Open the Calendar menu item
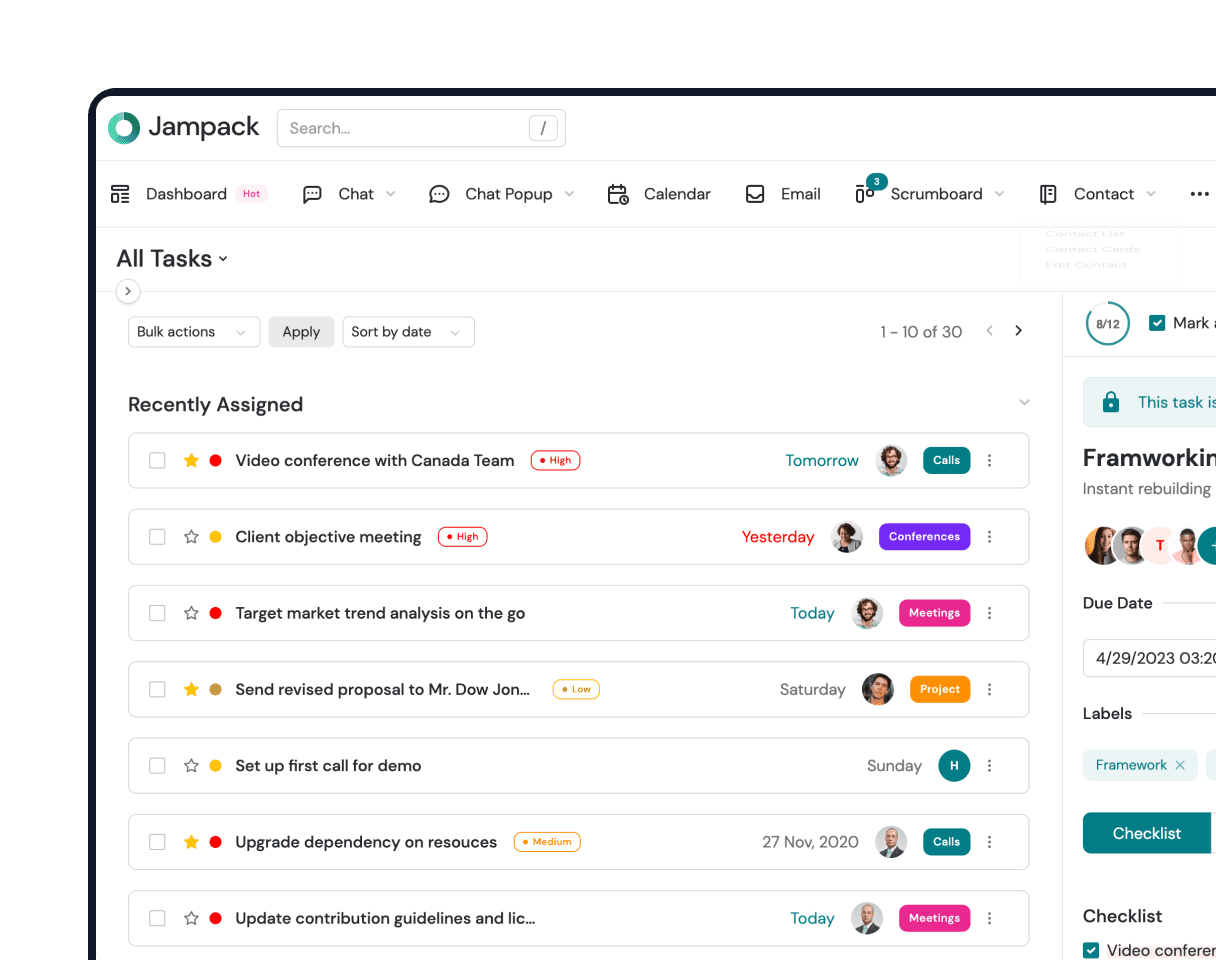This screenshot has width=1216, height=960. pyautogui.click(x=659, y=194)
